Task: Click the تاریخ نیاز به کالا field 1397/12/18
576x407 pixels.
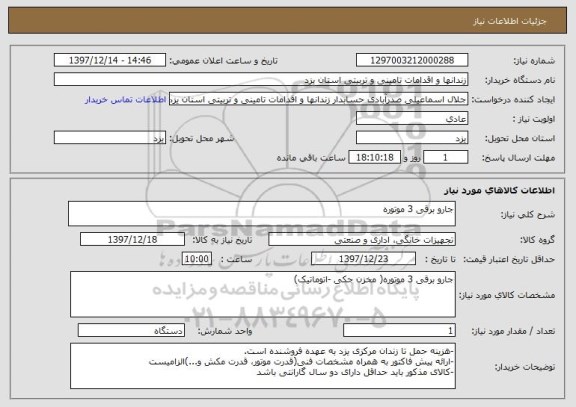Action: tap(132, 239)
